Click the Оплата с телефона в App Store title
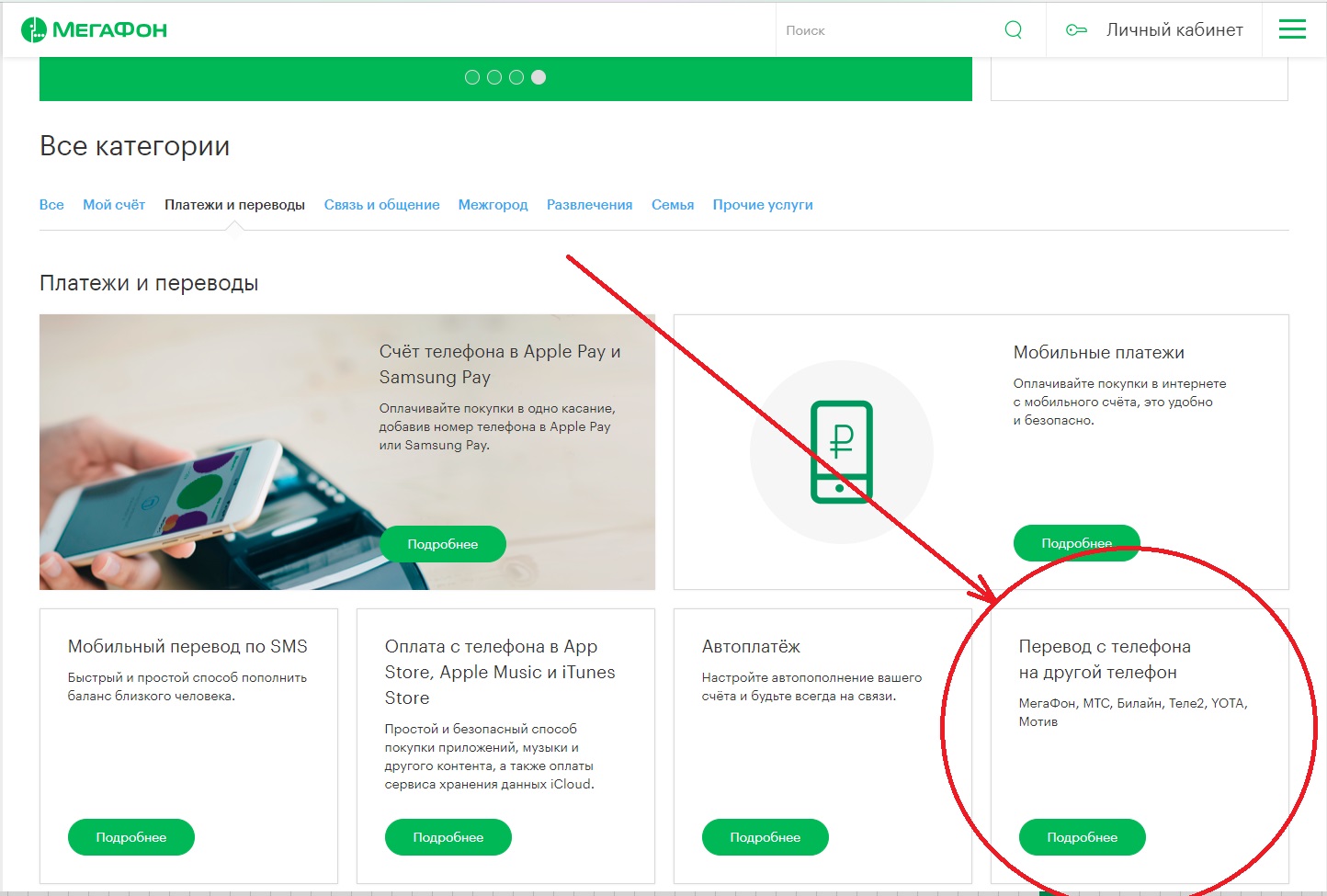The height and width of the screenshot is (896, 1327). click(500, 672)
